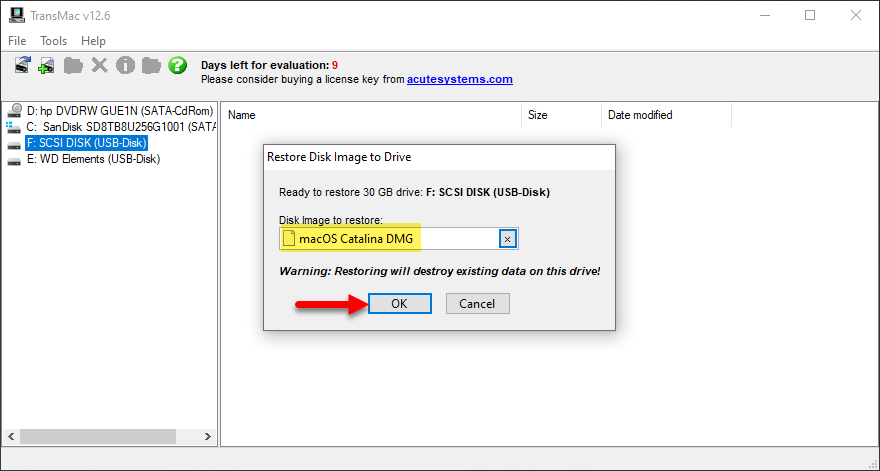Click the USB disk icon for F:
The height and width of the screenshot is (471, 880).
tap(14, 144)
